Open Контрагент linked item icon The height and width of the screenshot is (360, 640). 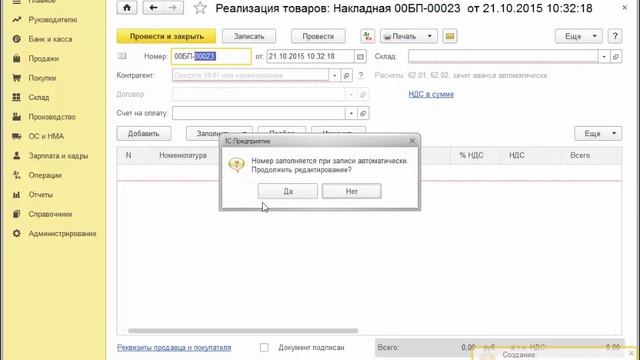pos(347,76)
